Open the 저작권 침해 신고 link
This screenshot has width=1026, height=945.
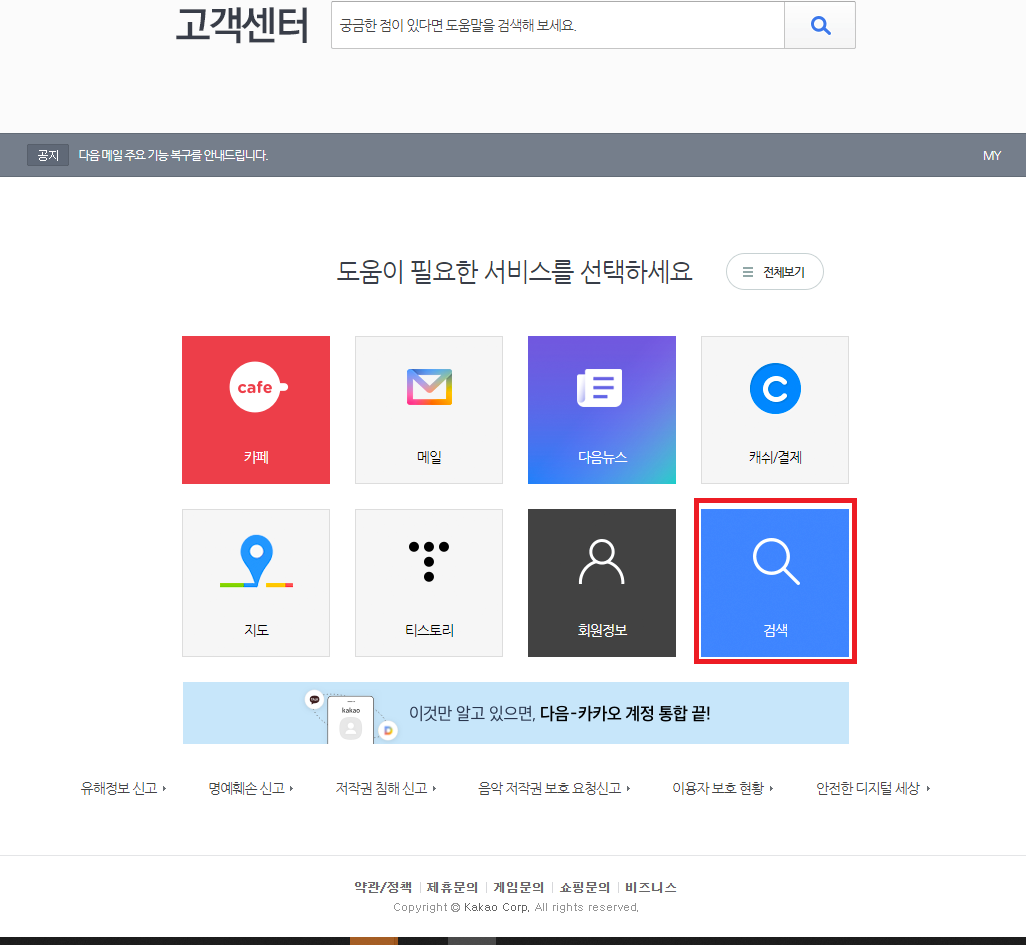click(386, 788)
